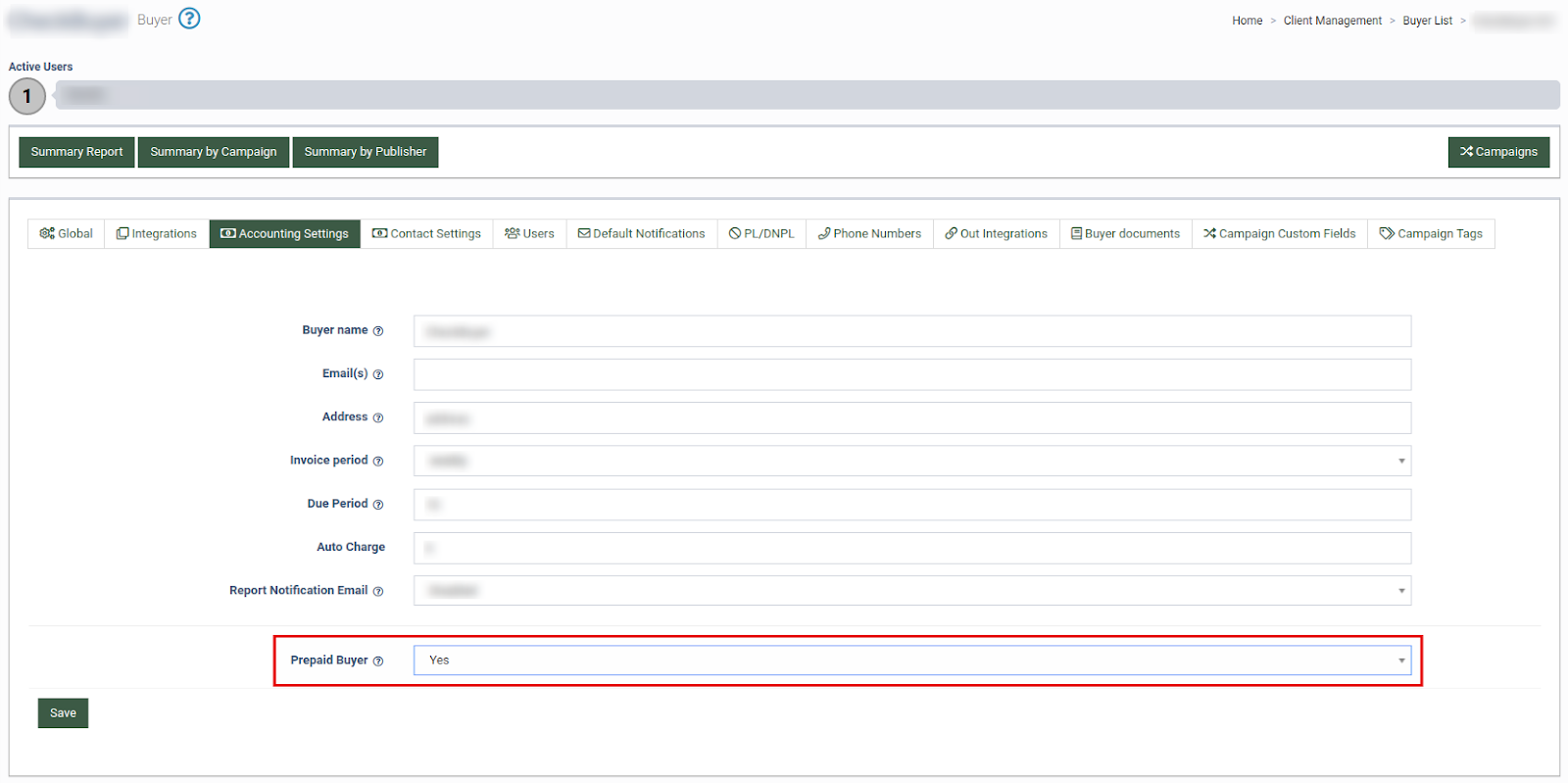
Task: Switch to the Global tab
Action: tap(66, 233)
